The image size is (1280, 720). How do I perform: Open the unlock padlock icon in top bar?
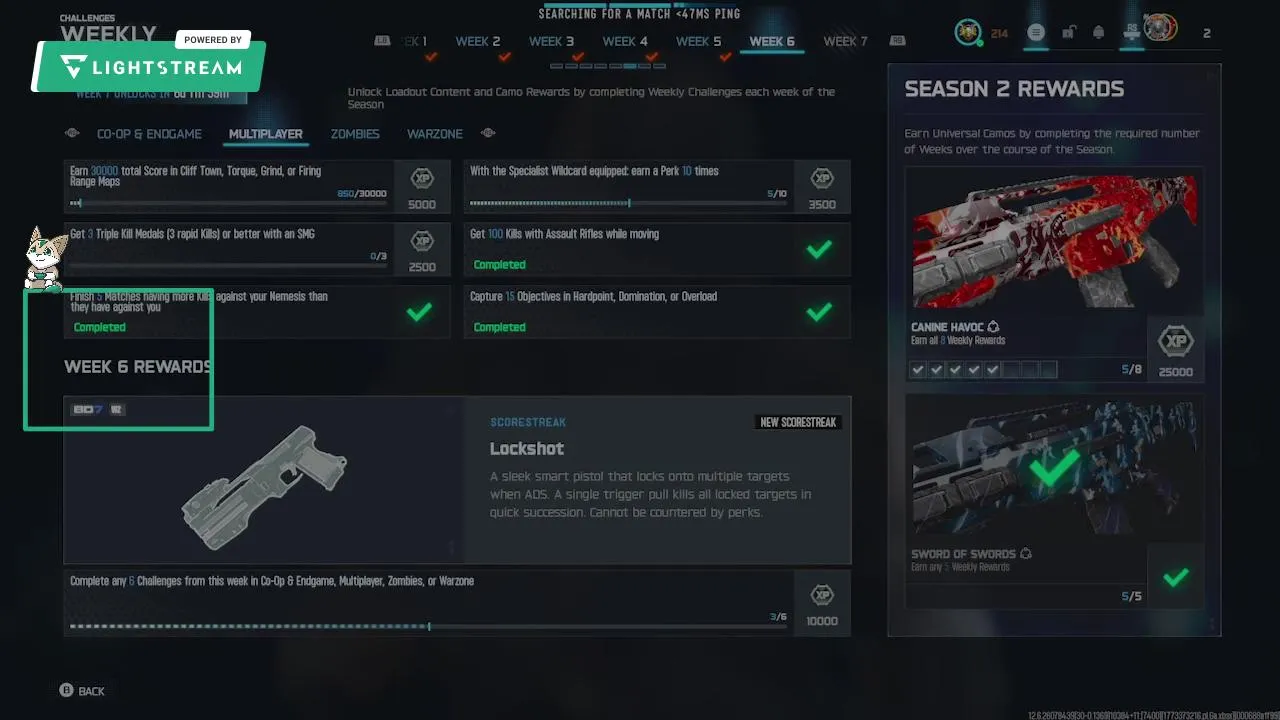coord(1068,33)
